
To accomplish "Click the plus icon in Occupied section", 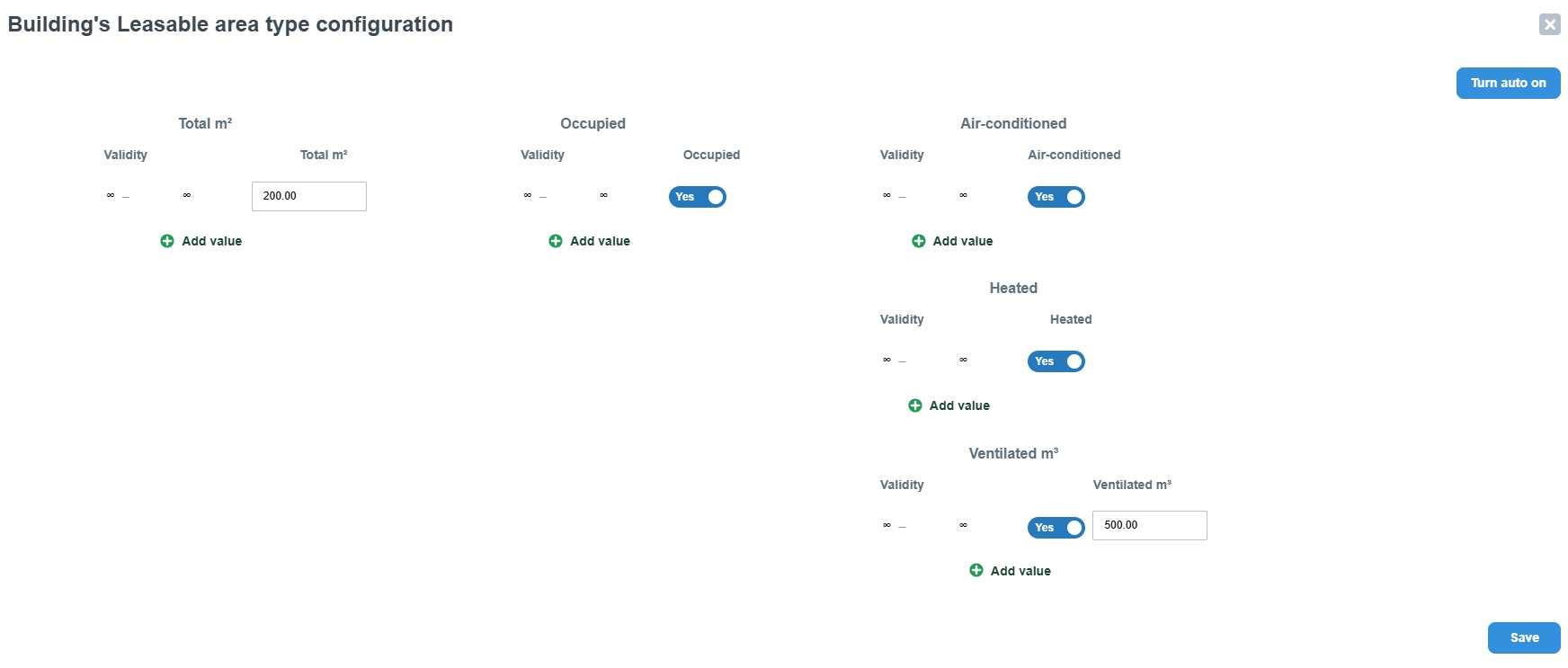I will click(x=556, y=241).
